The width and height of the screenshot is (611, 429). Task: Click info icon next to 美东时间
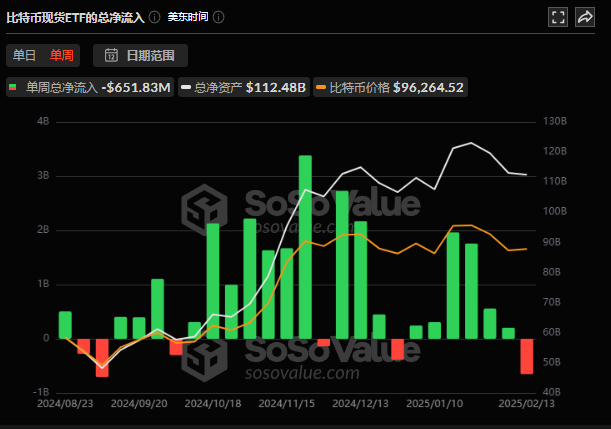pyautogui.click(x=219, y=18)
